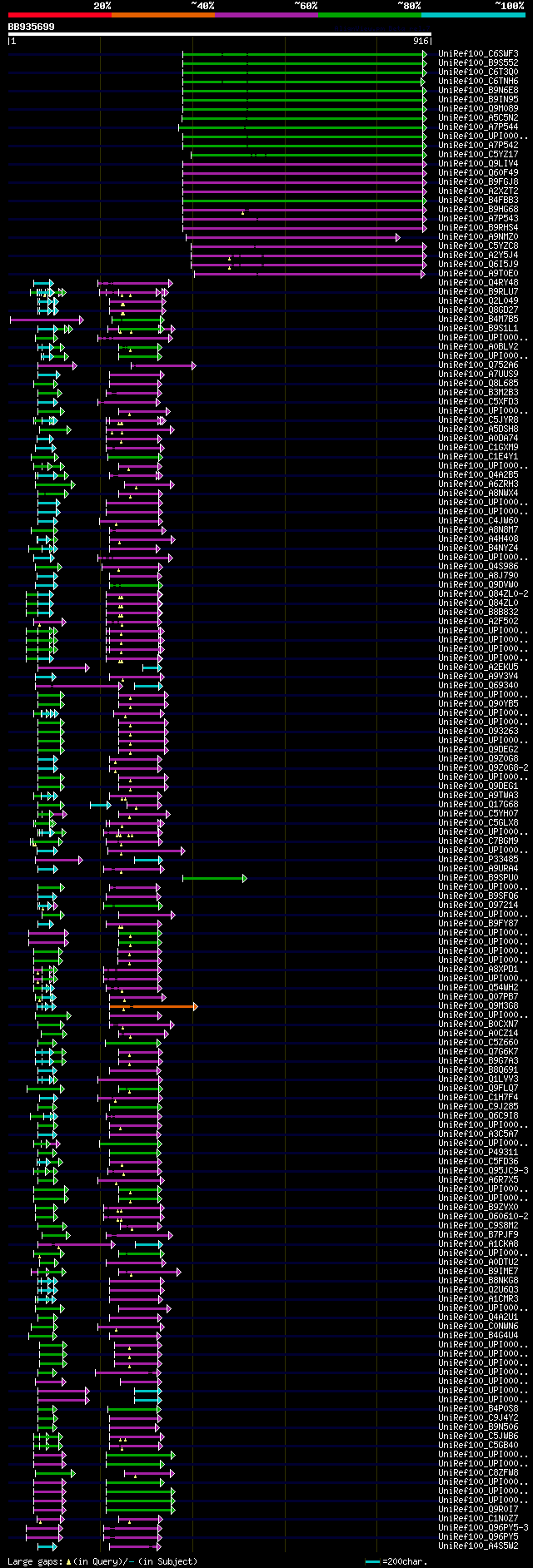Click the query ID BB935699
The width and height of the screenshot is (533, 1568).
tap(31, 27)
